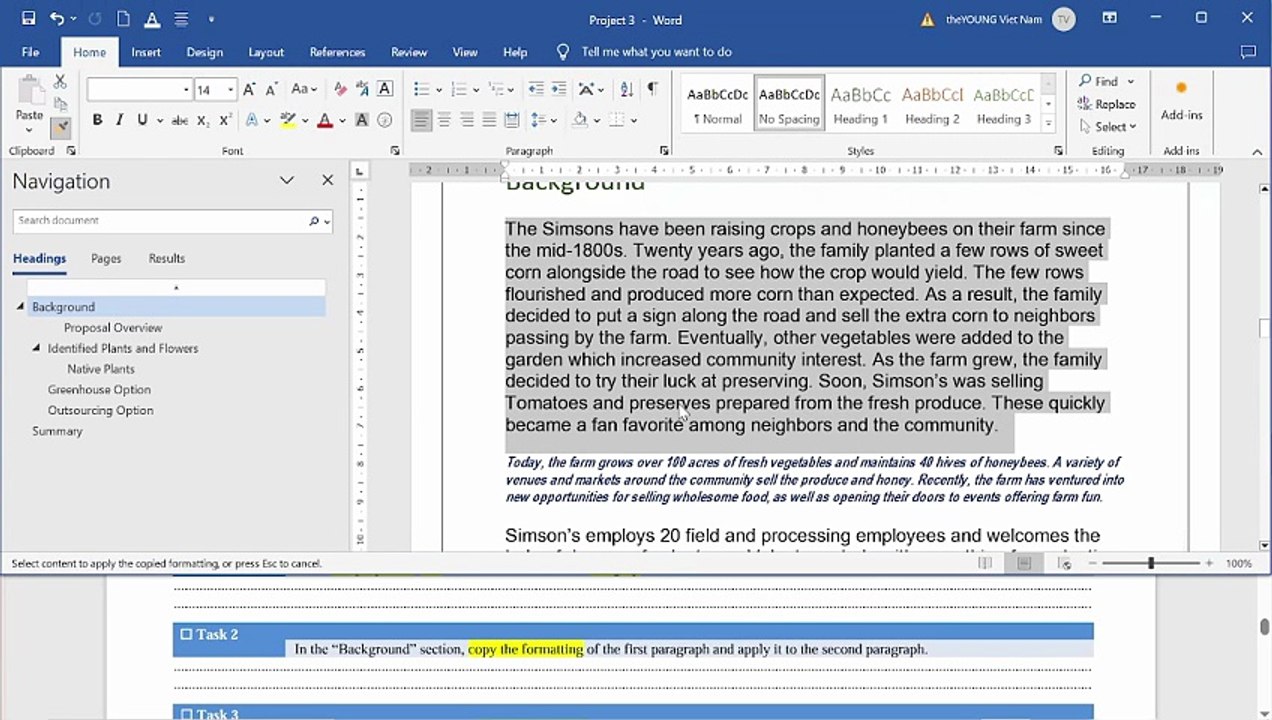Open the Change Case menu

coord(304,90)
